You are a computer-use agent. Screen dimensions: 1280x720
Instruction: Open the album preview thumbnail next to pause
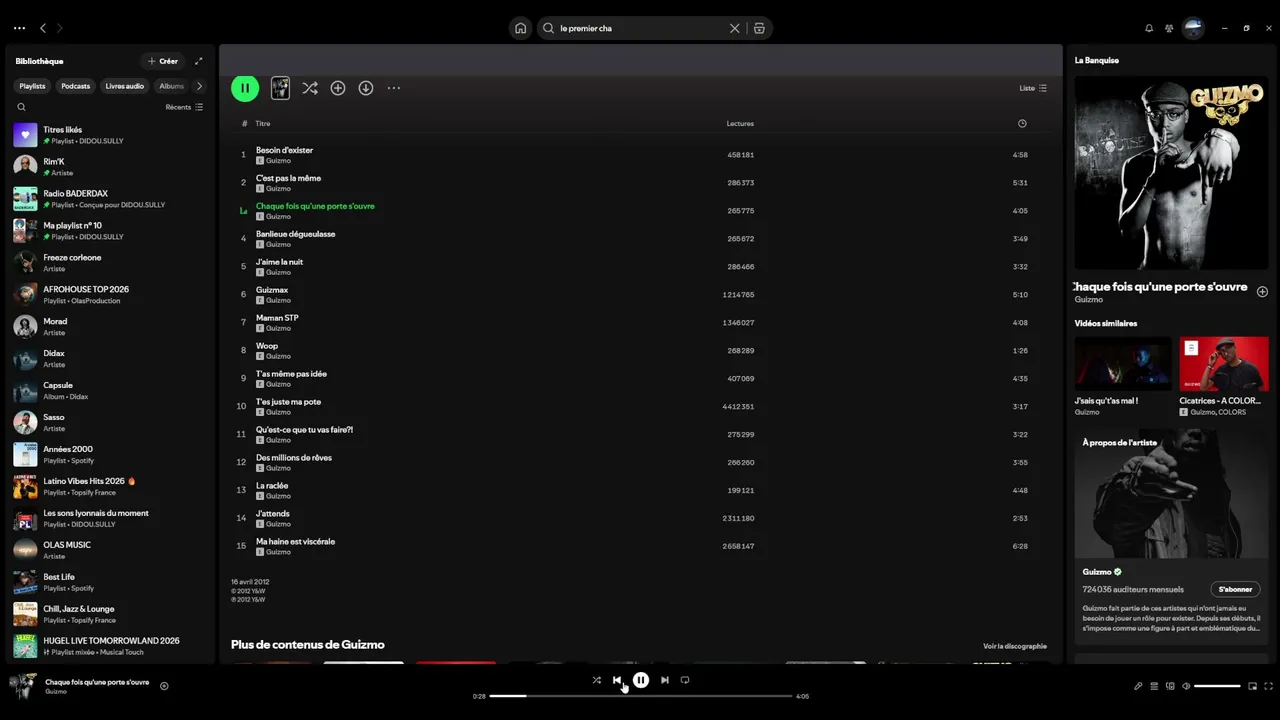(x=280, y=88)
